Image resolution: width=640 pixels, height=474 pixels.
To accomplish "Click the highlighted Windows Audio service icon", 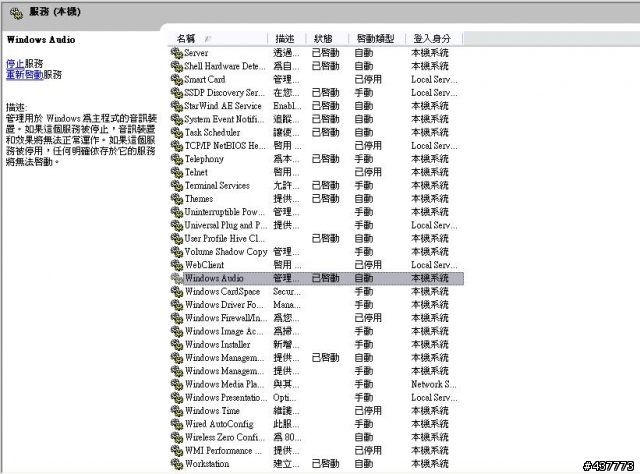I will pos(176,278).
